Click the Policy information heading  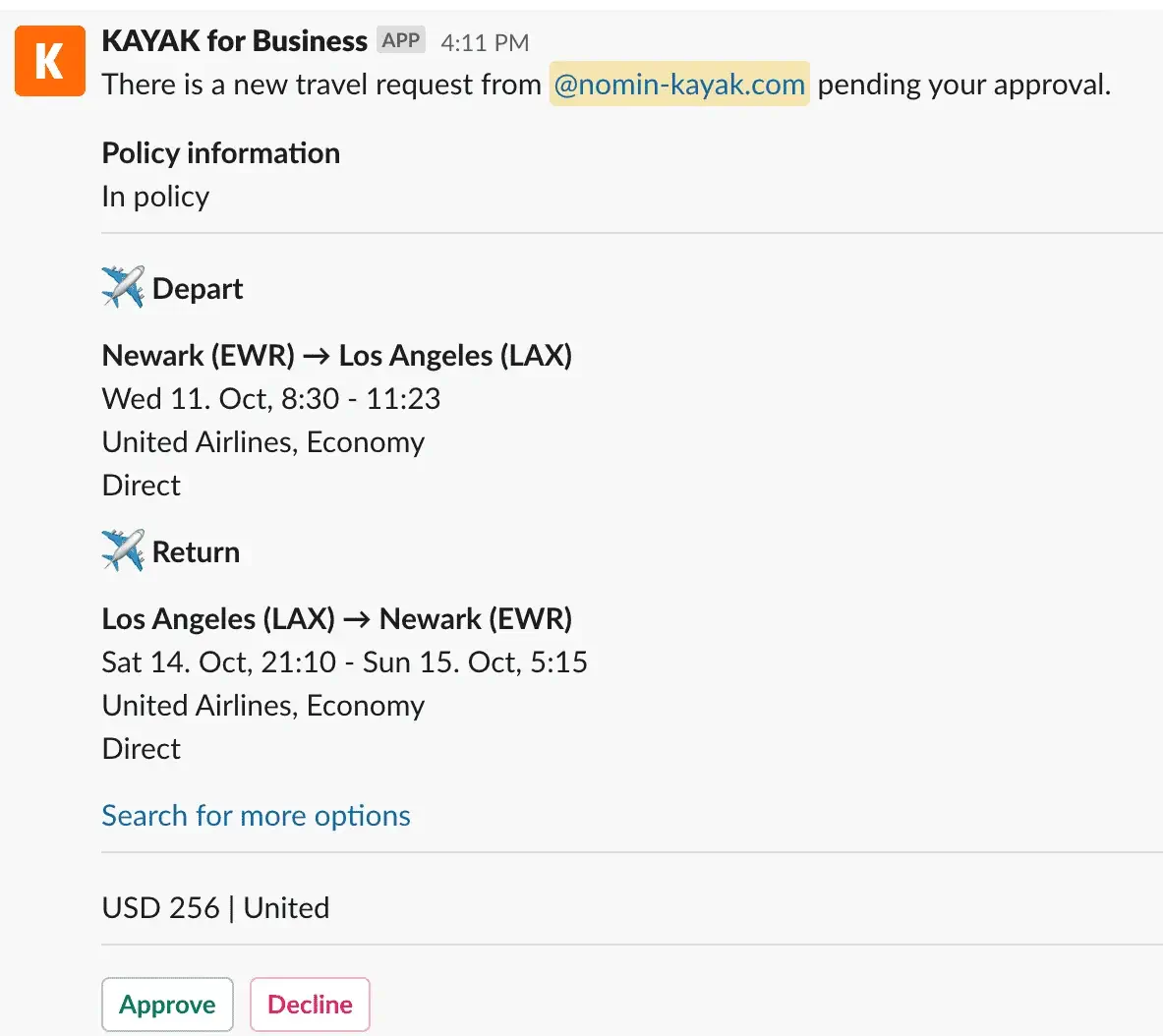click(x=221, y=153)
